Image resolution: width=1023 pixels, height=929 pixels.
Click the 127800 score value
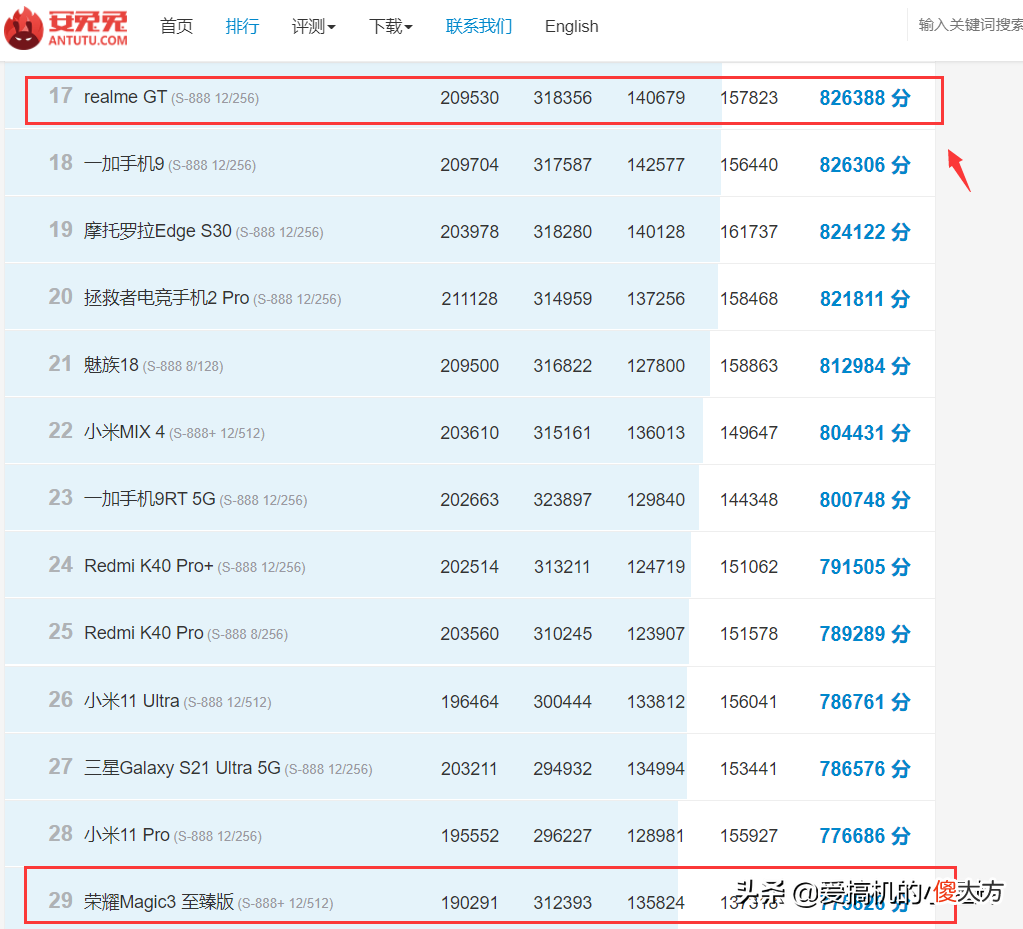point(656,366)
